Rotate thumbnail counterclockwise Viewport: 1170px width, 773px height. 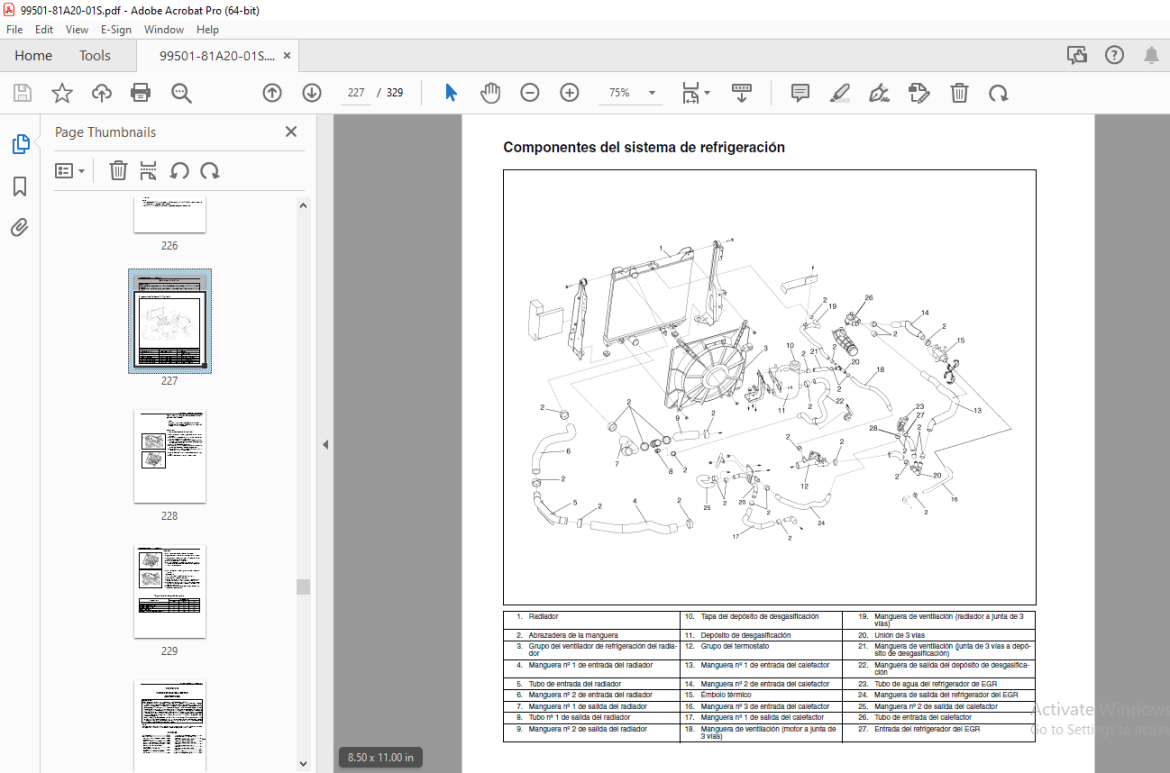pos(179,171)
